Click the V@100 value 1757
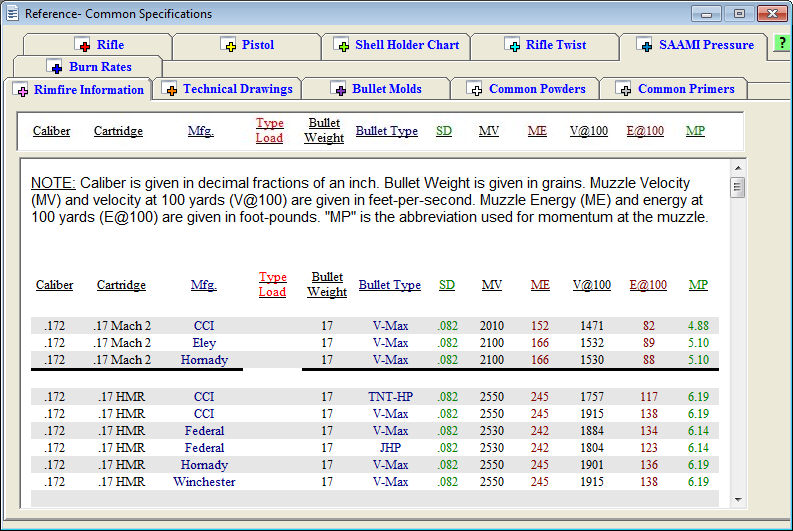 [592, 397]
